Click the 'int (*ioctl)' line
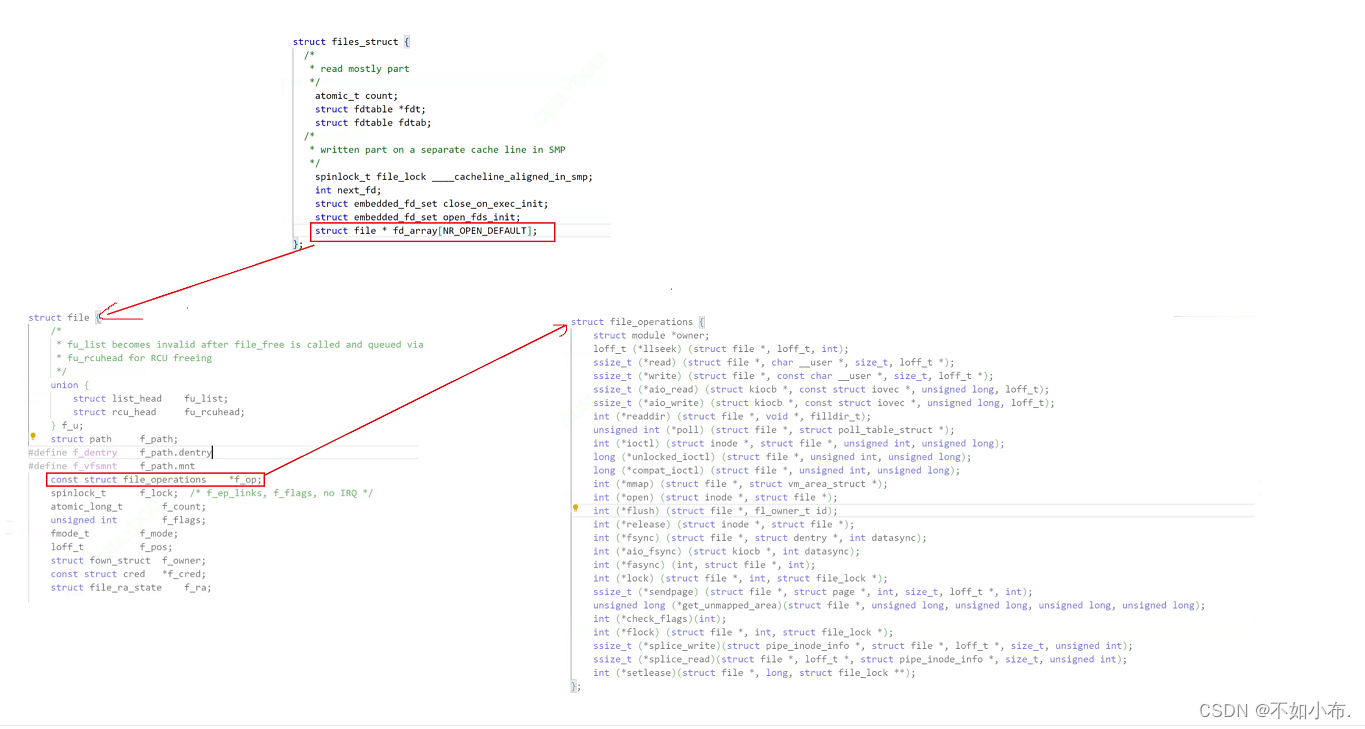1365x729 pixels. [x=799, y=444]
